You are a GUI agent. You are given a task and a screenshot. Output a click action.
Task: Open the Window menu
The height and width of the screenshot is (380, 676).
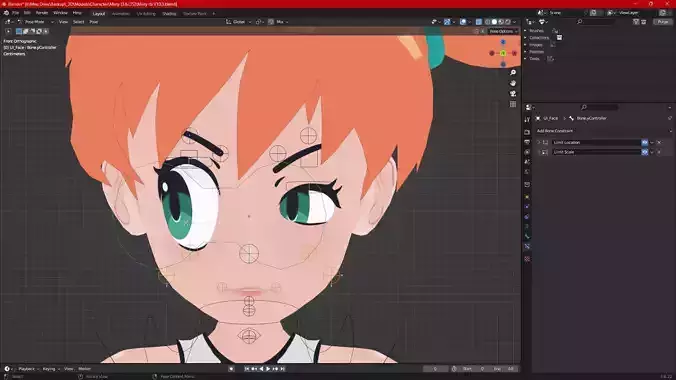pyautogui.click(x=60, y=13)
